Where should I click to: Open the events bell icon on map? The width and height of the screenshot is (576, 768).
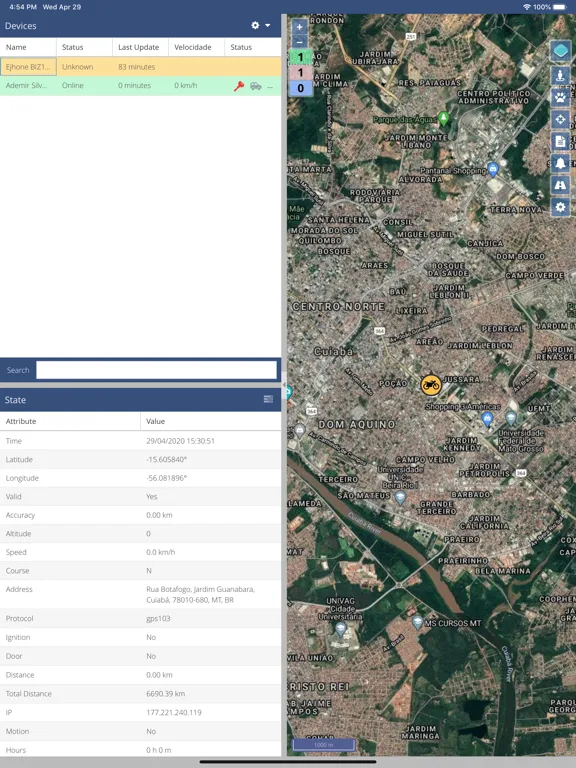coord(560,164)
